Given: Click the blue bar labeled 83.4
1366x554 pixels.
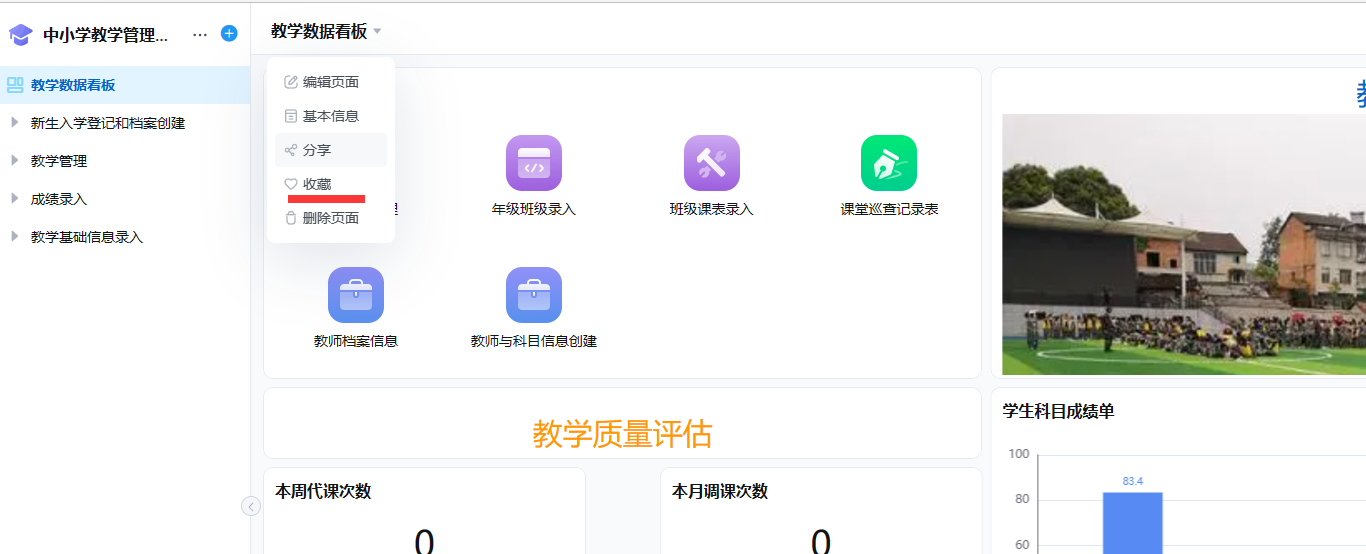Looking at the screenshot, I should point(1132,522).
